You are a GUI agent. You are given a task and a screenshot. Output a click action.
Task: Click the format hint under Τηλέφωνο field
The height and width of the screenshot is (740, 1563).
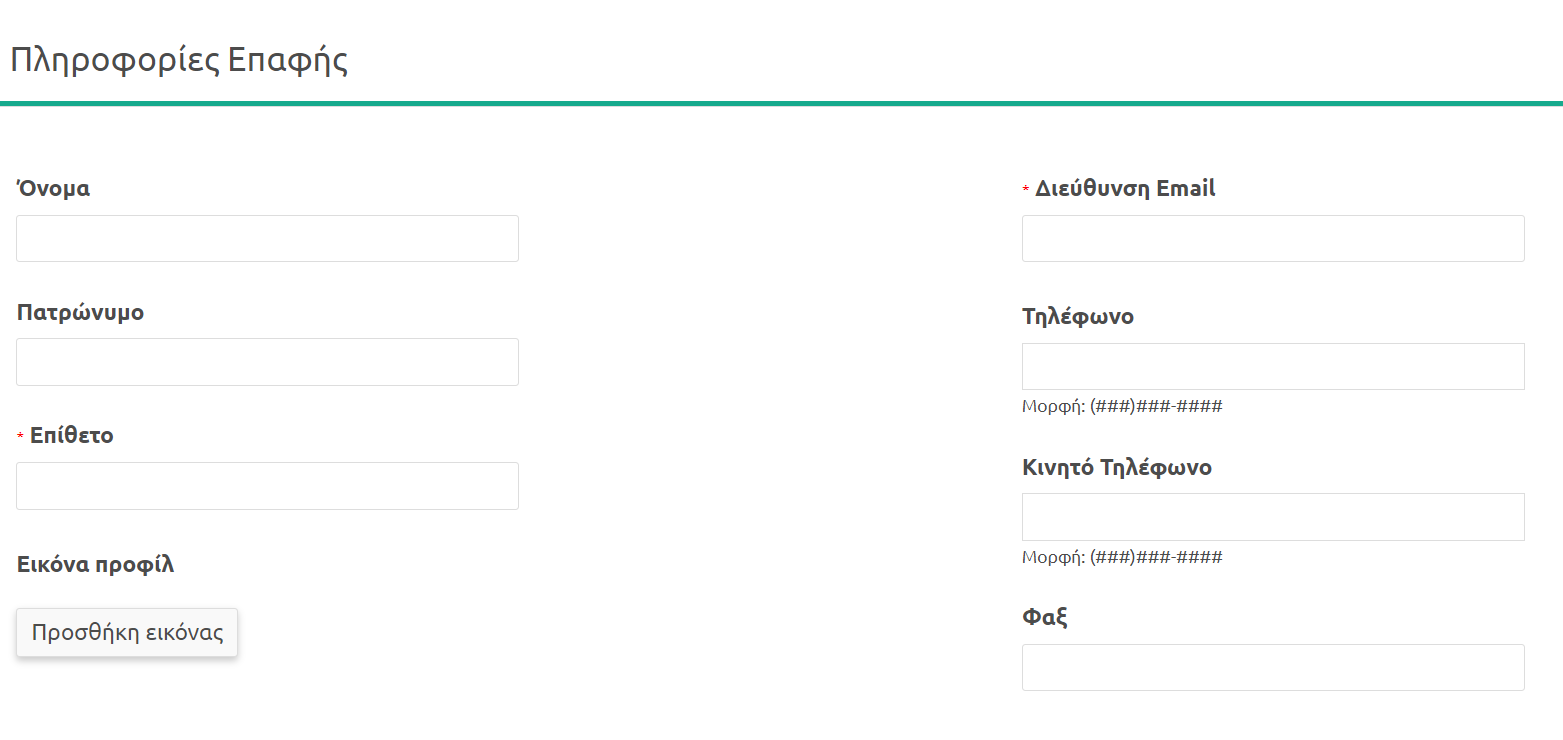pyautogui.click(x=1121, y=406)
